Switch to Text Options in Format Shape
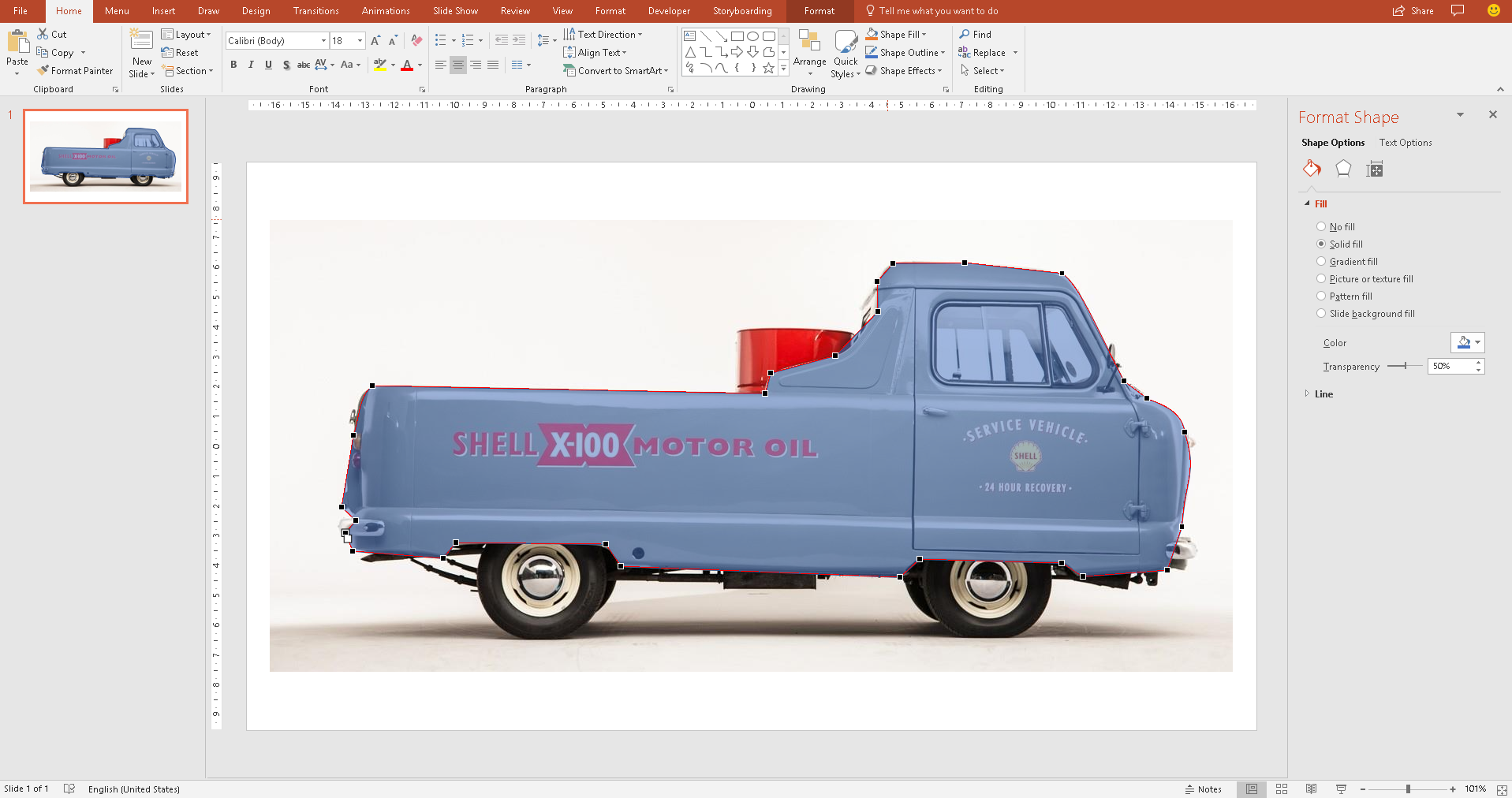This screenshot has width=1512, height=798. pos(1406,143)
